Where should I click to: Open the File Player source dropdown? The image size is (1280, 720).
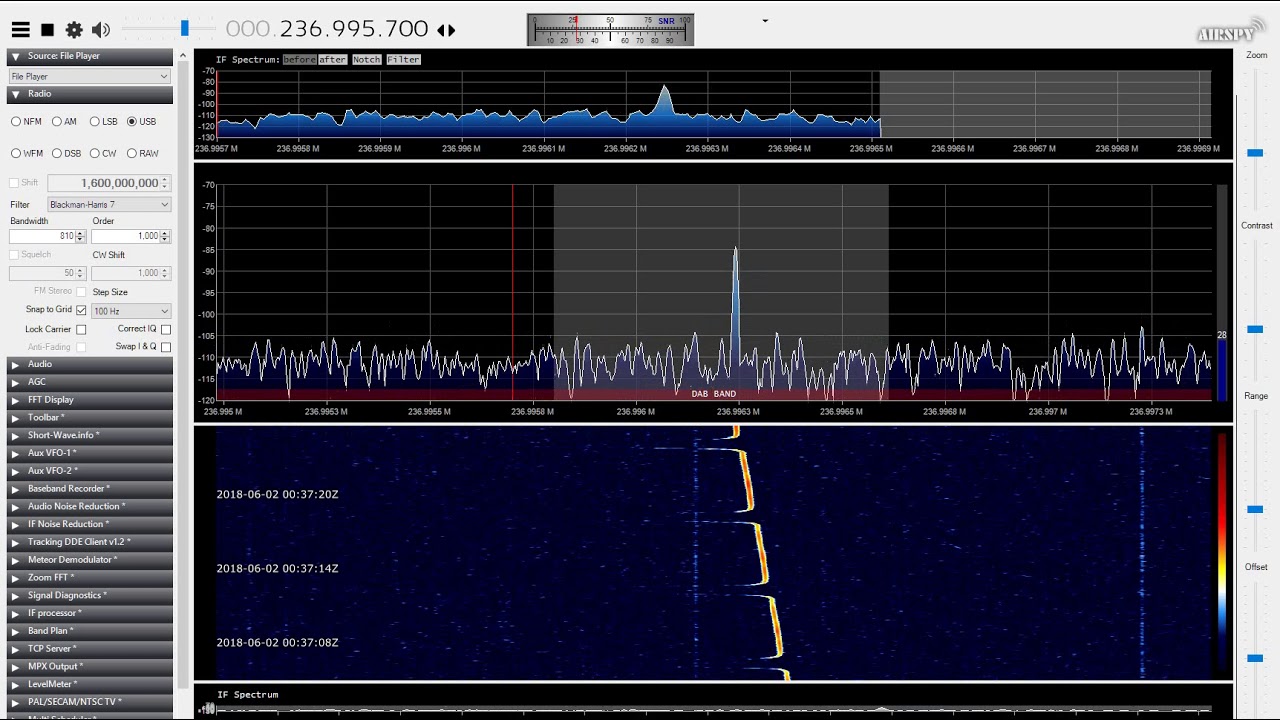click(x=90, y=76)
